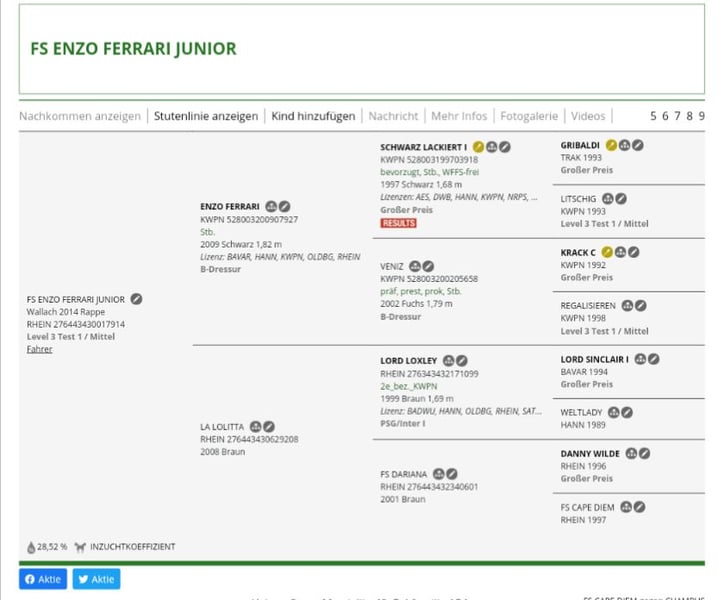Edit FS CAPE DIEM via pencil icon
Viewport: 718px width, 600px height.
[639, 507]
